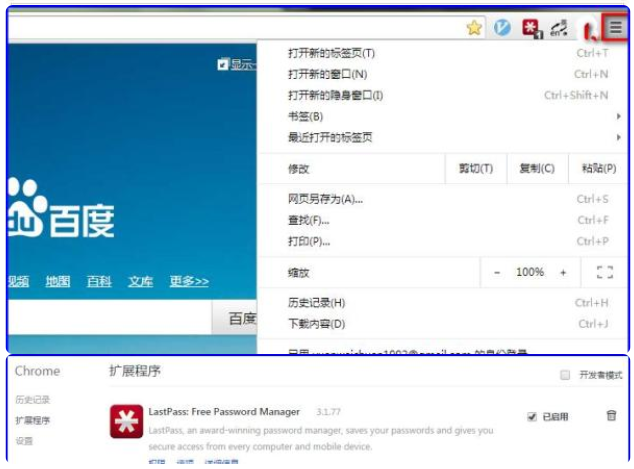Select 扩展程序 in Chrome settings sidebar
The height and width of the screenshot is (469, 634).
tap(32, 420)
